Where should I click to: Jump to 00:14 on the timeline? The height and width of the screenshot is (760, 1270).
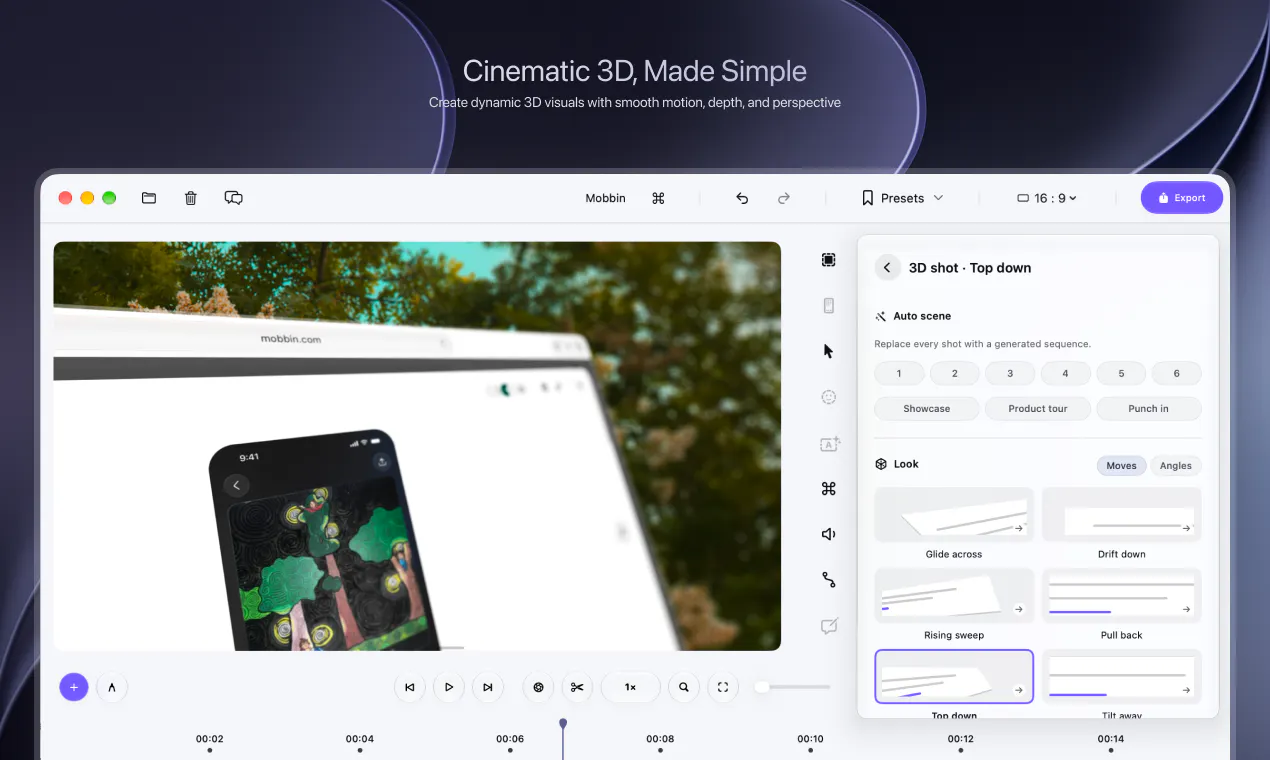pos(1111,740)
